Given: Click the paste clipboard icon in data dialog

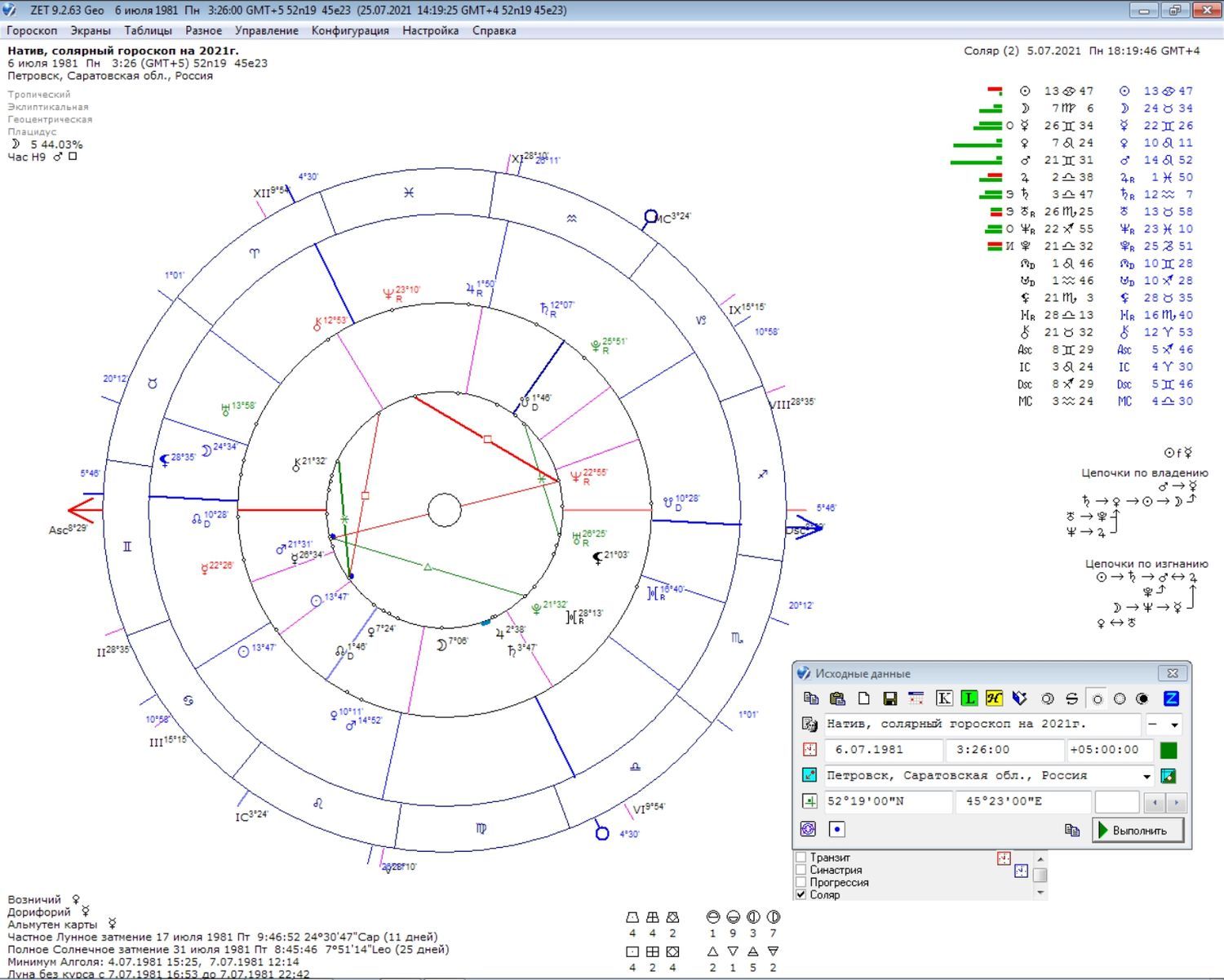Looking at the screenshot, I should coord(837,698).
